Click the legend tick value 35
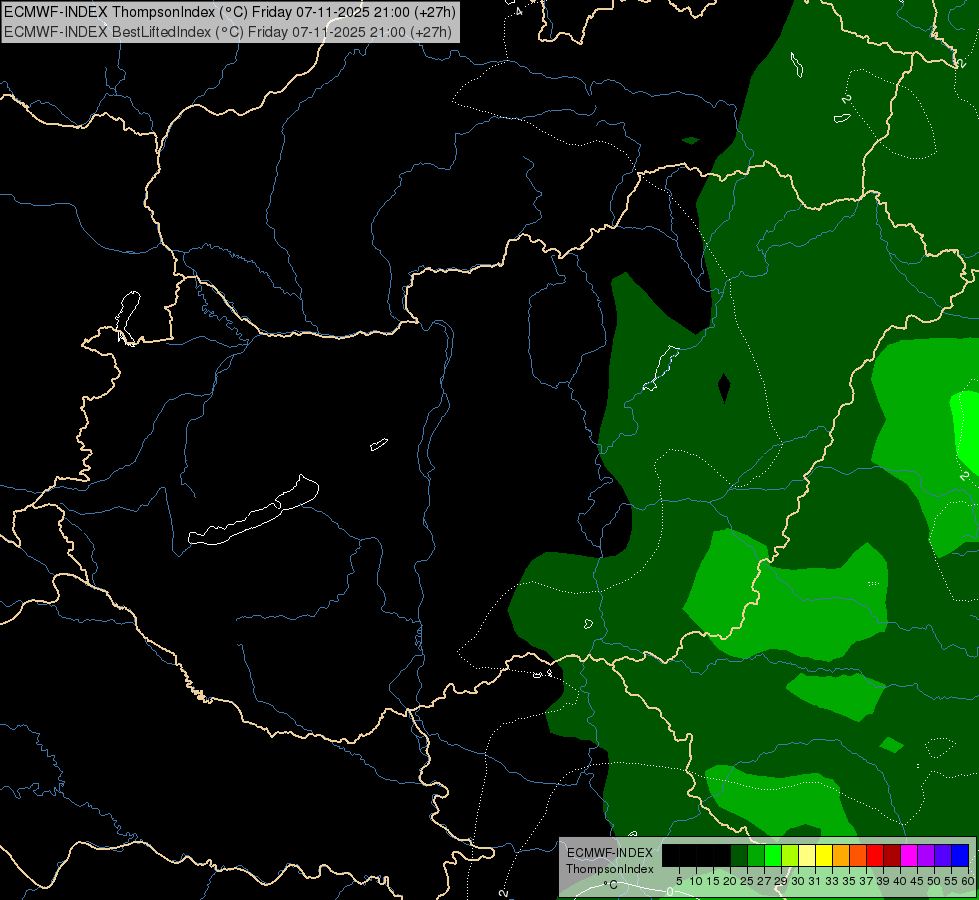The height and width of the screenshot is (900, 979). pyautogui.click(x=849, y=881)
